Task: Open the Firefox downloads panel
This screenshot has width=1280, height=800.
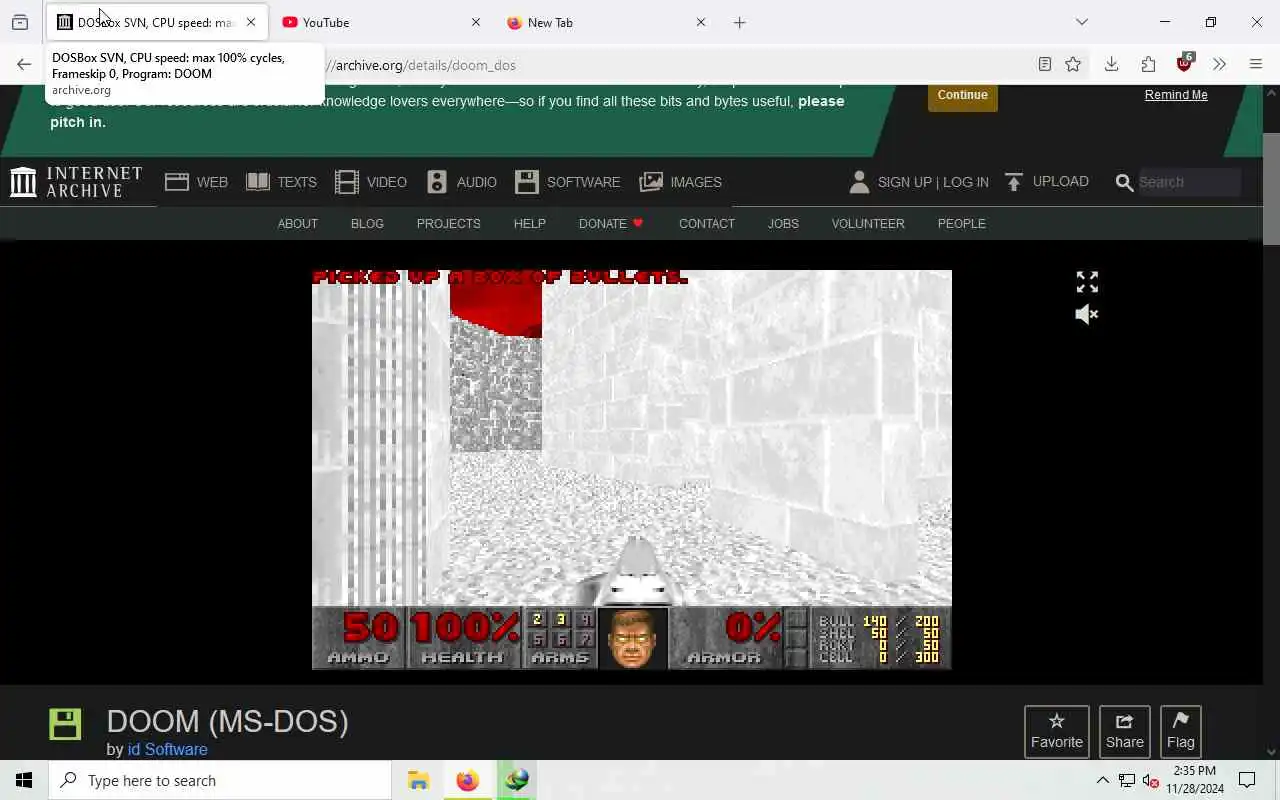Action: tap(1111, 65)
